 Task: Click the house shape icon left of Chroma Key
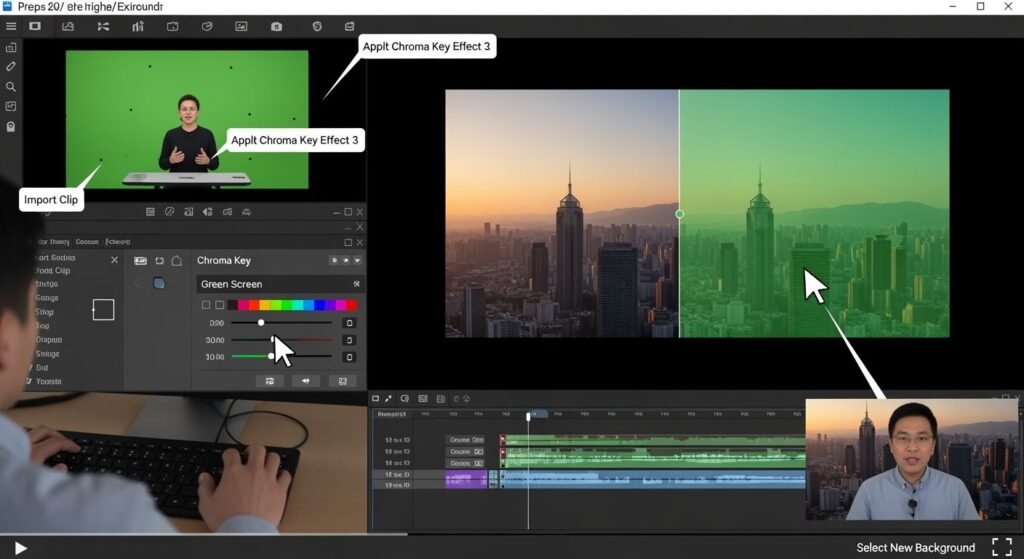coord(176,261)
